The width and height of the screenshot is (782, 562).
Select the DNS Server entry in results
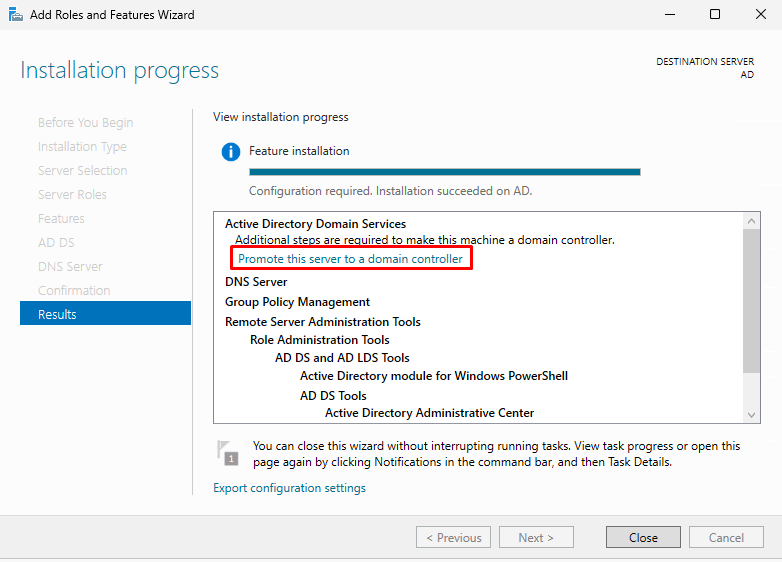click(256, 282)
